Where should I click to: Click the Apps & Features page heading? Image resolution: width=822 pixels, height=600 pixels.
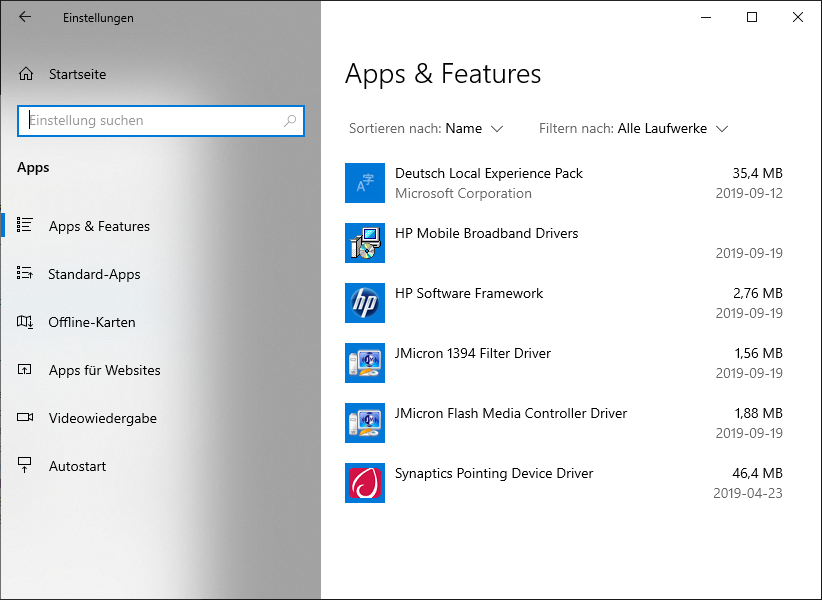(443, 74)
